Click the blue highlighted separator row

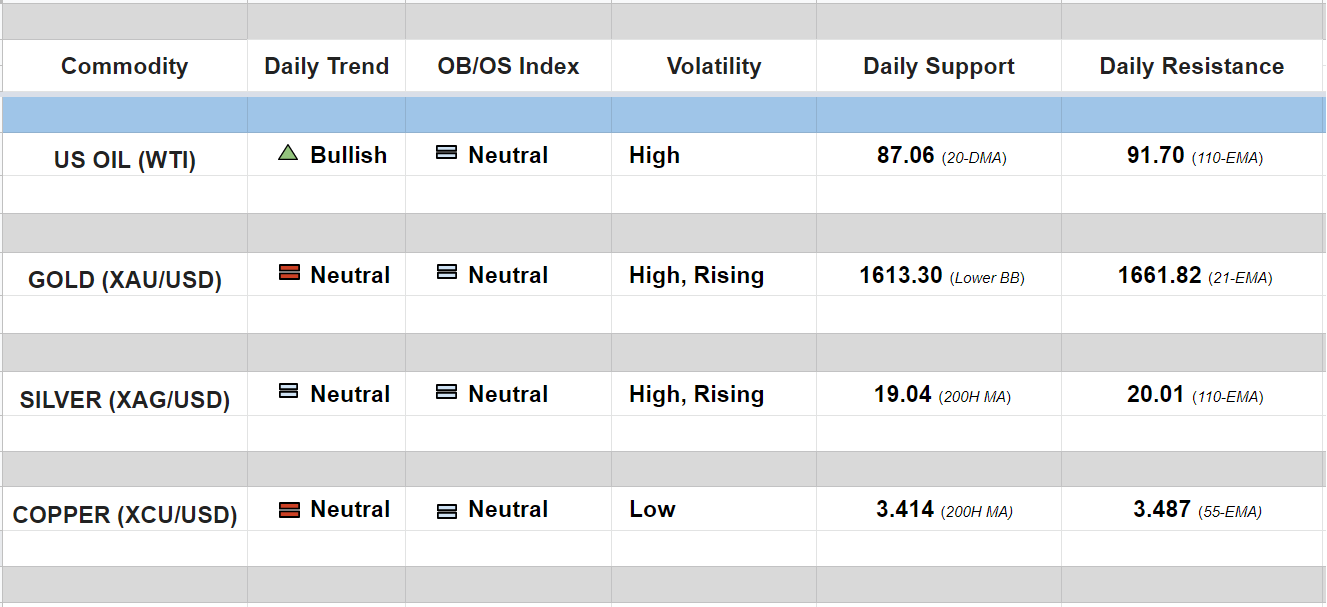663,115
